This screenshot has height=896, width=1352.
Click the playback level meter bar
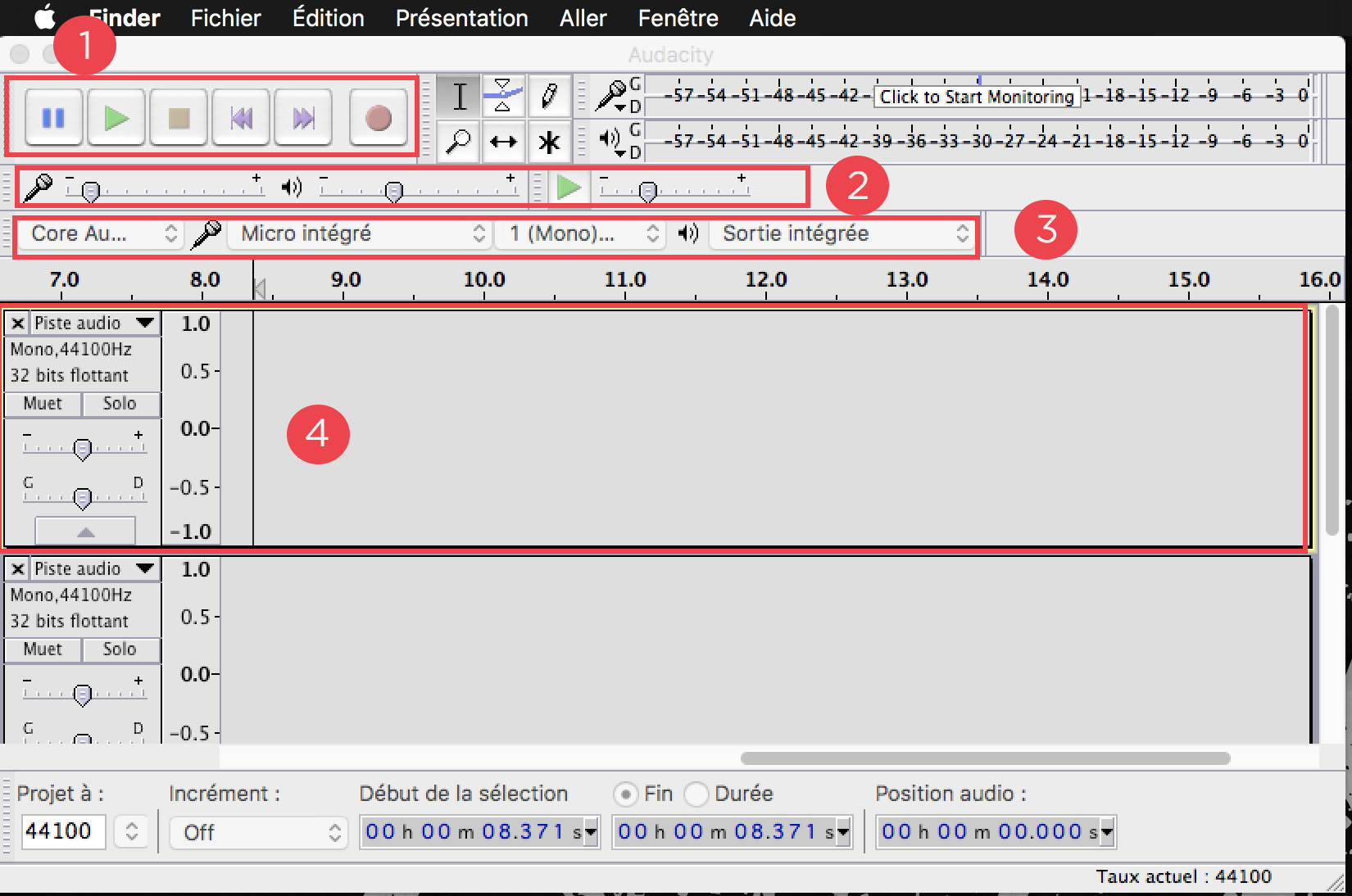tap(981, 141)
